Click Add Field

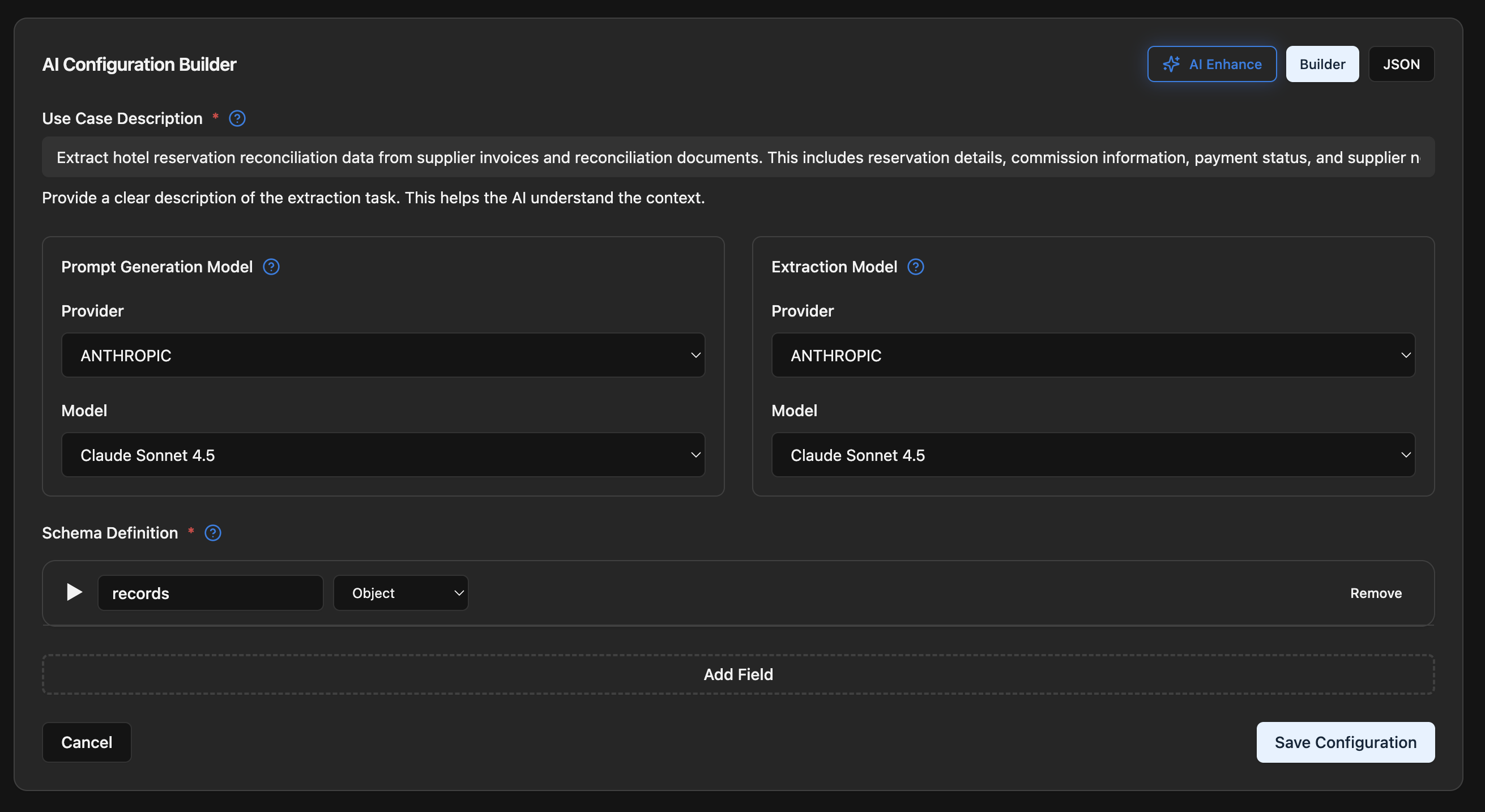738,674
